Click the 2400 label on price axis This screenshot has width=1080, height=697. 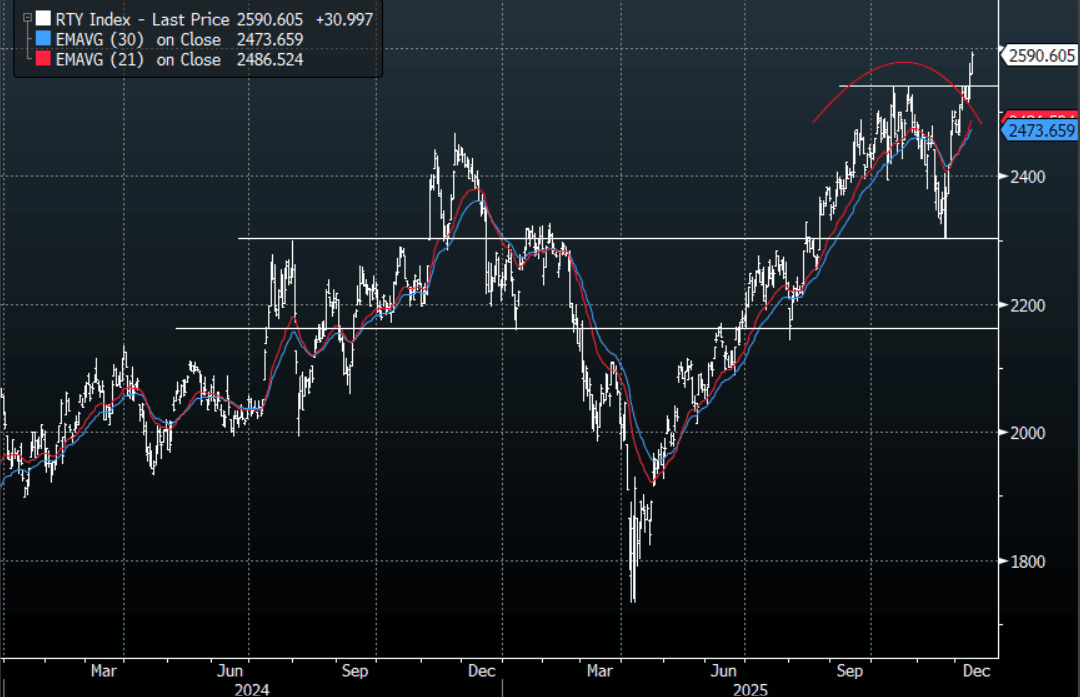point(1026,177)
